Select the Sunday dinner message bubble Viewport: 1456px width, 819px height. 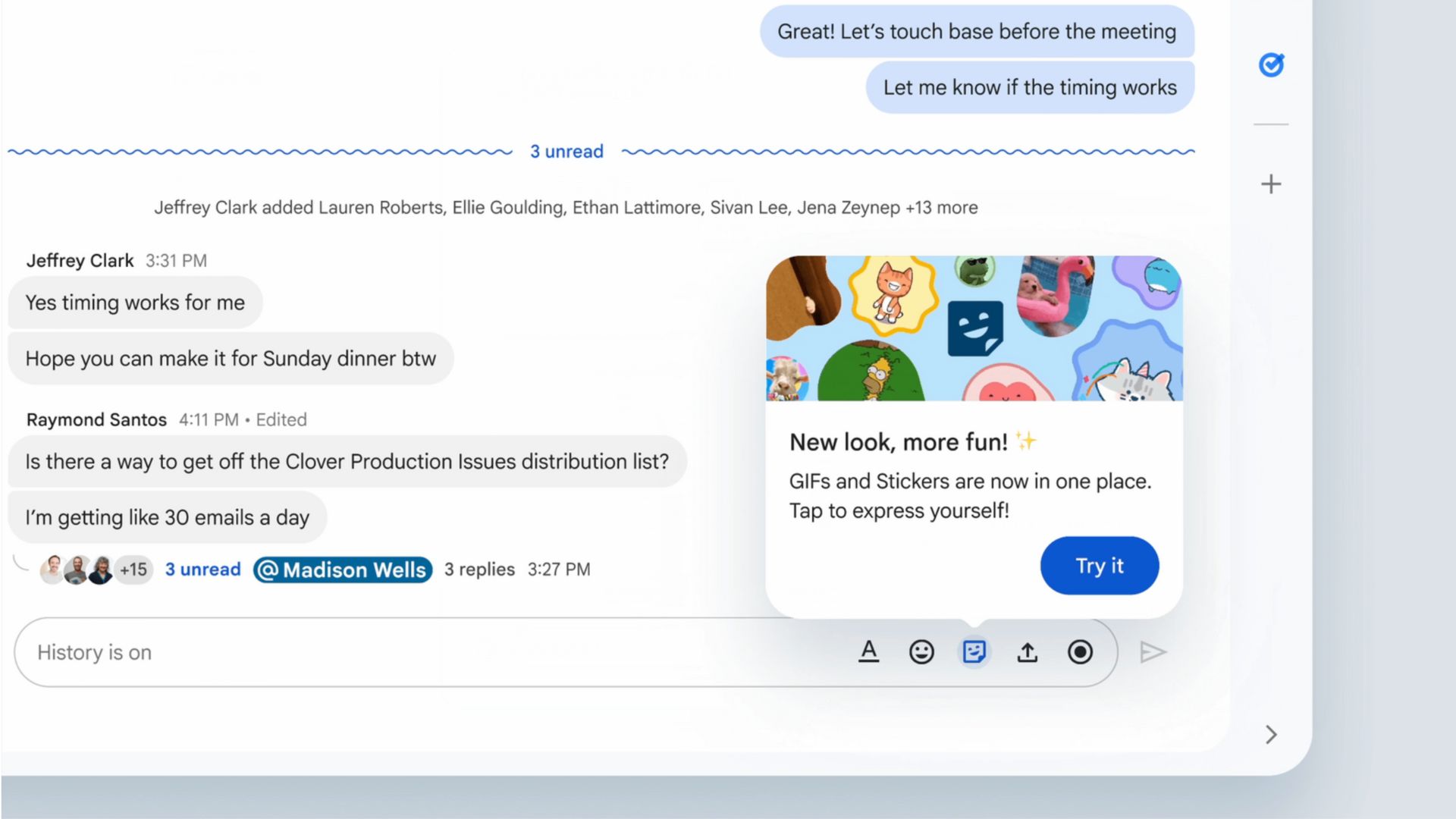point(231,358)
